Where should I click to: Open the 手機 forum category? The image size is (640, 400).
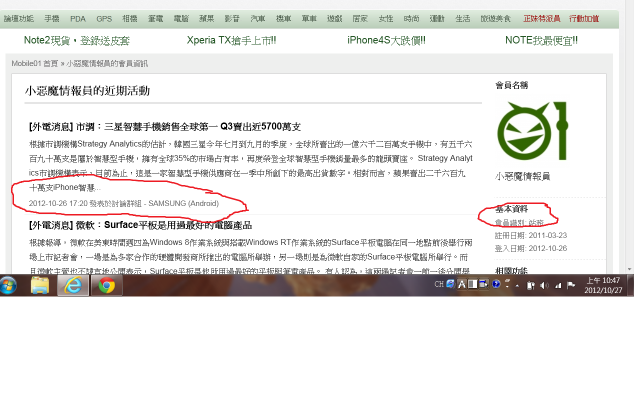pyautogui.click(x=52, y=19)
